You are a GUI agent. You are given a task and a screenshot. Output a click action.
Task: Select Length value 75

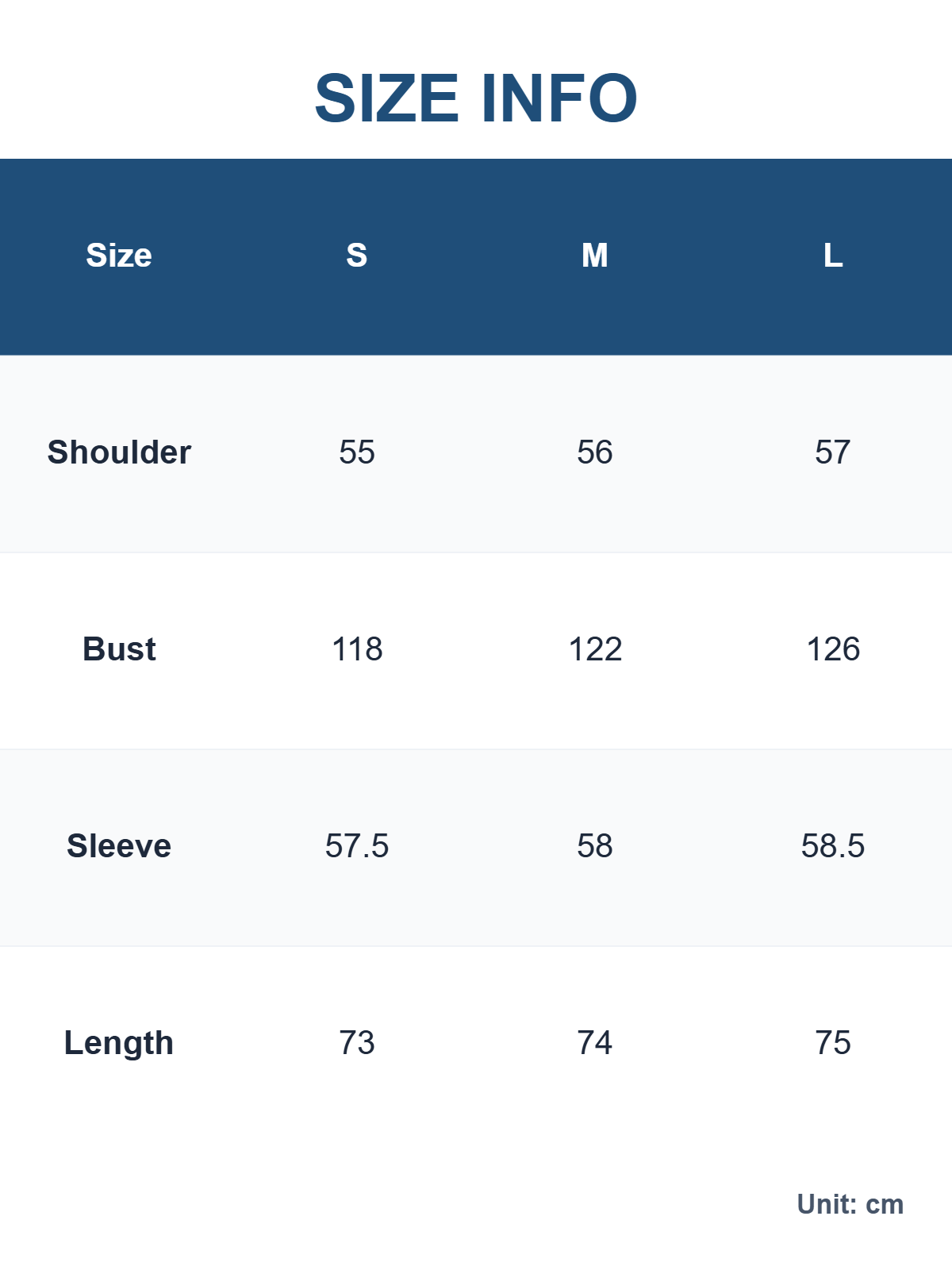pos(833,1043)
